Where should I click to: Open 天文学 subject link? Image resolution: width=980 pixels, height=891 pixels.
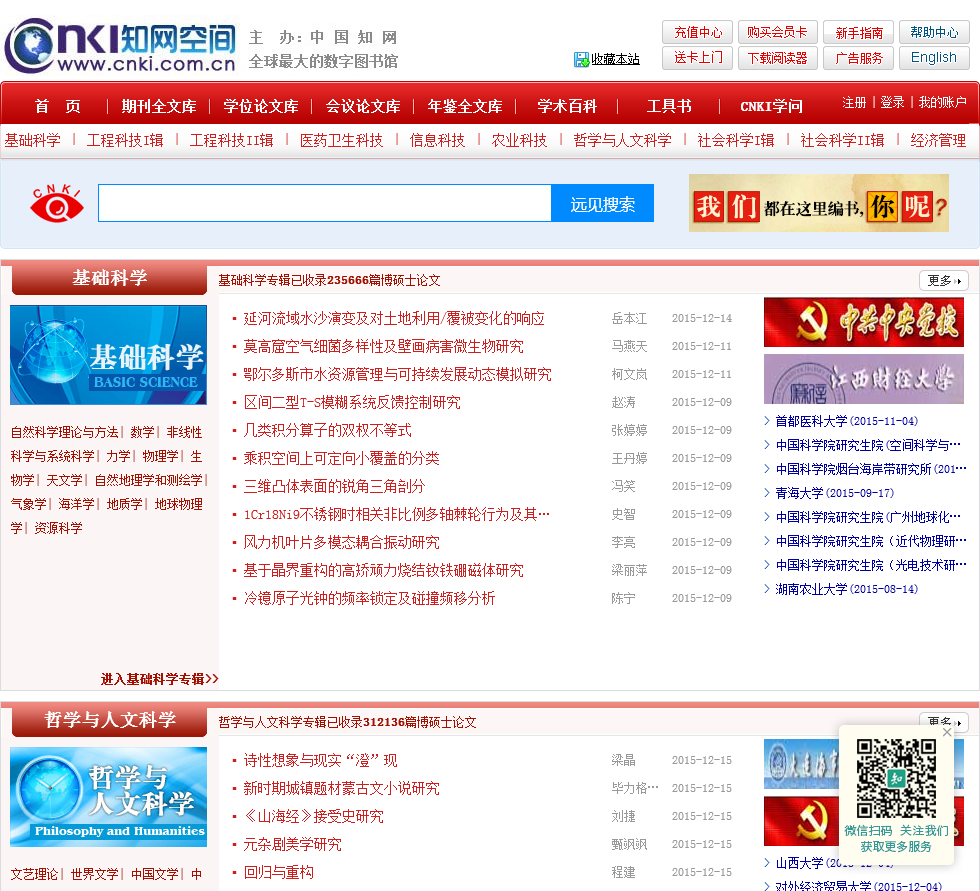click(64, 480)
